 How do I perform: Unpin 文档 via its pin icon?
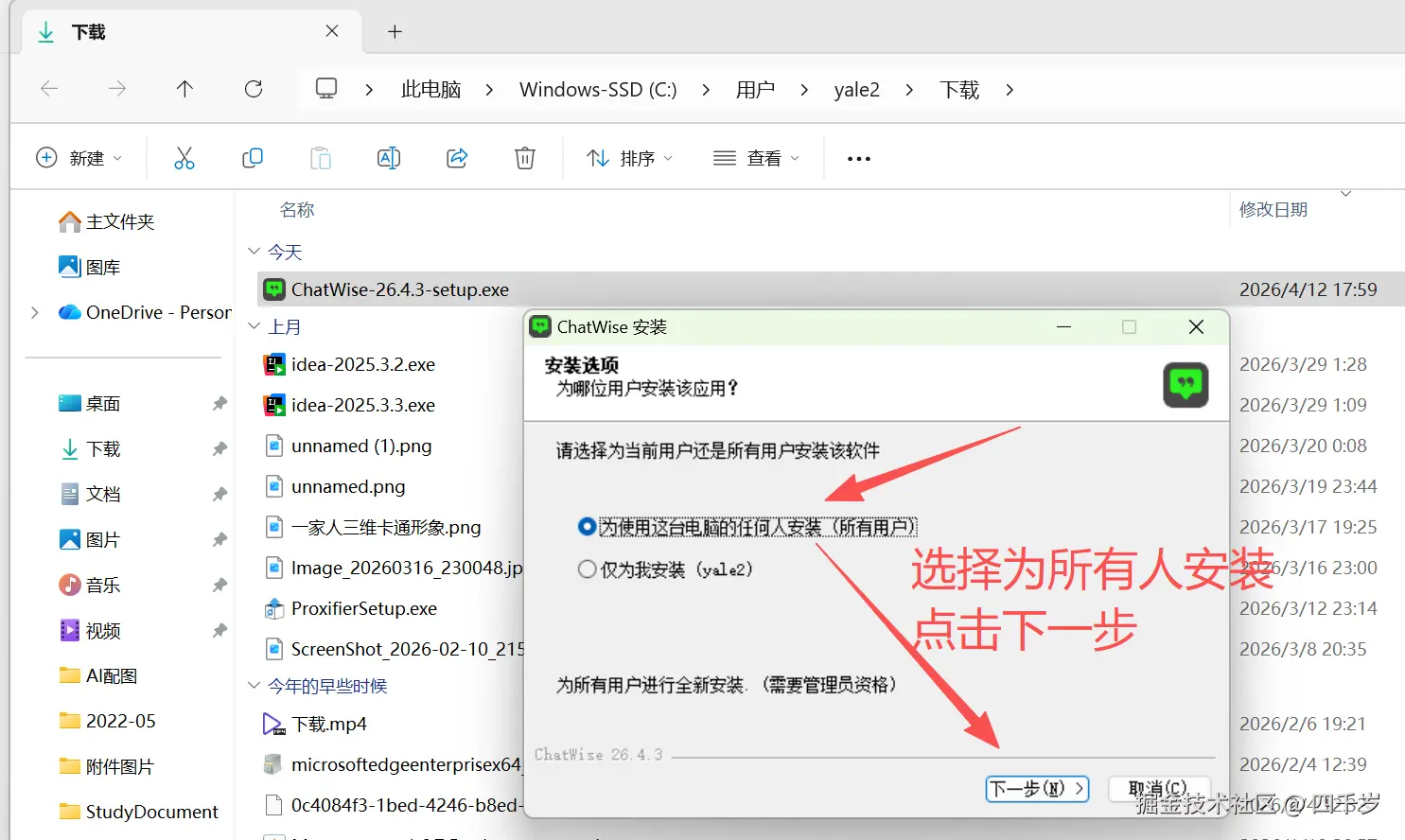point(220,494)
